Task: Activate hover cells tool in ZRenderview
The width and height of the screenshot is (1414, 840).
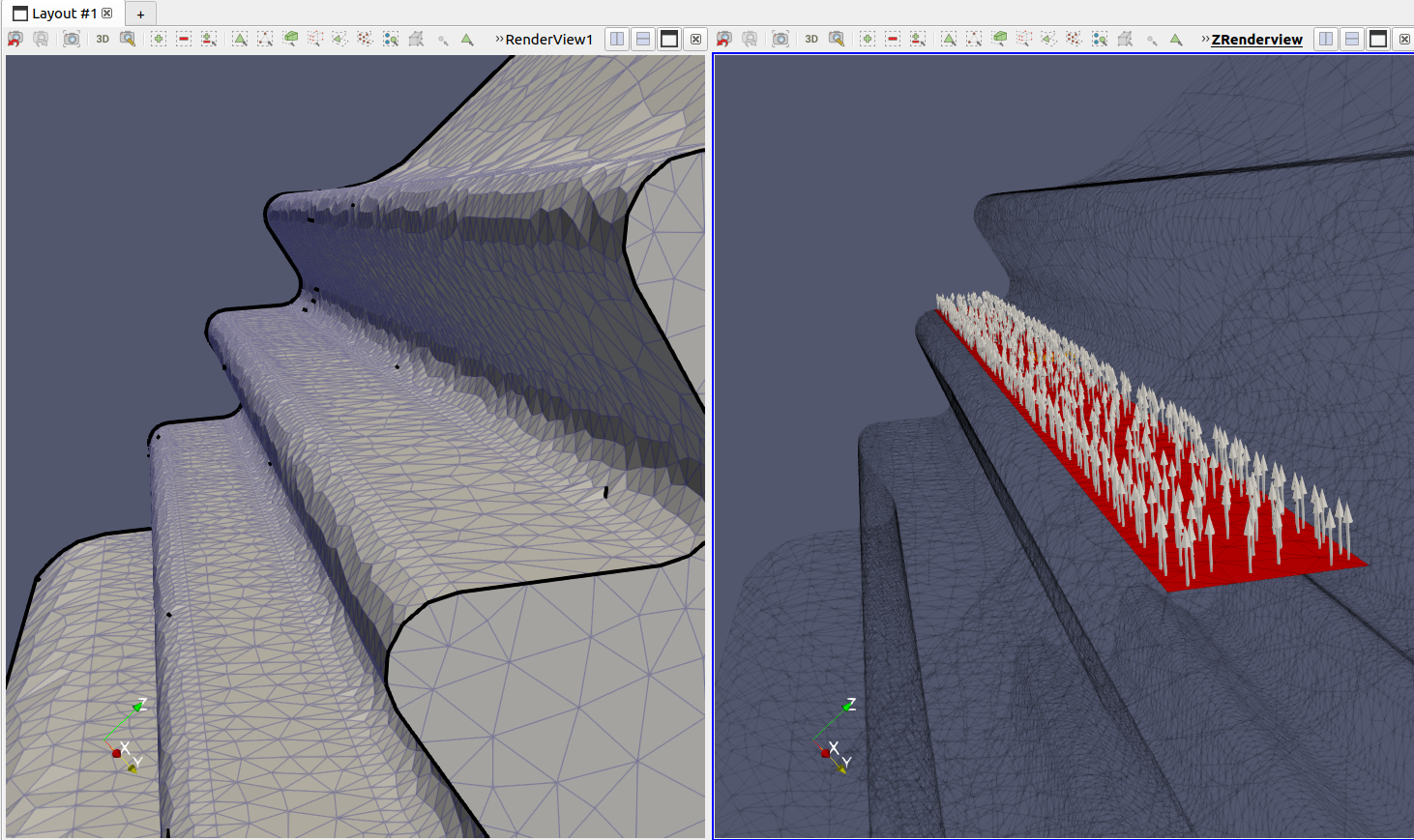Action: pos(1176,40)
